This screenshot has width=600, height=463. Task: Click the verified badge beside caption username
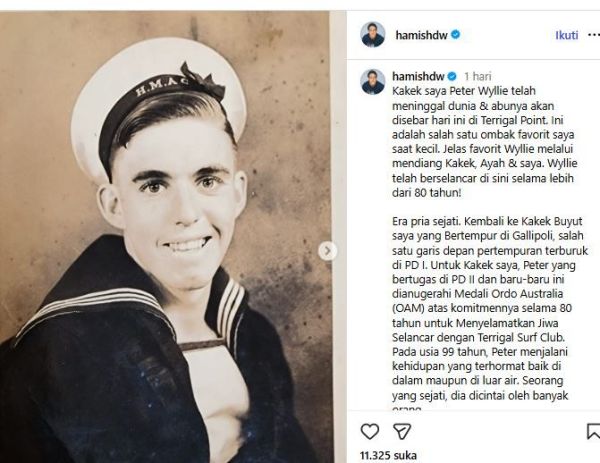452,76
